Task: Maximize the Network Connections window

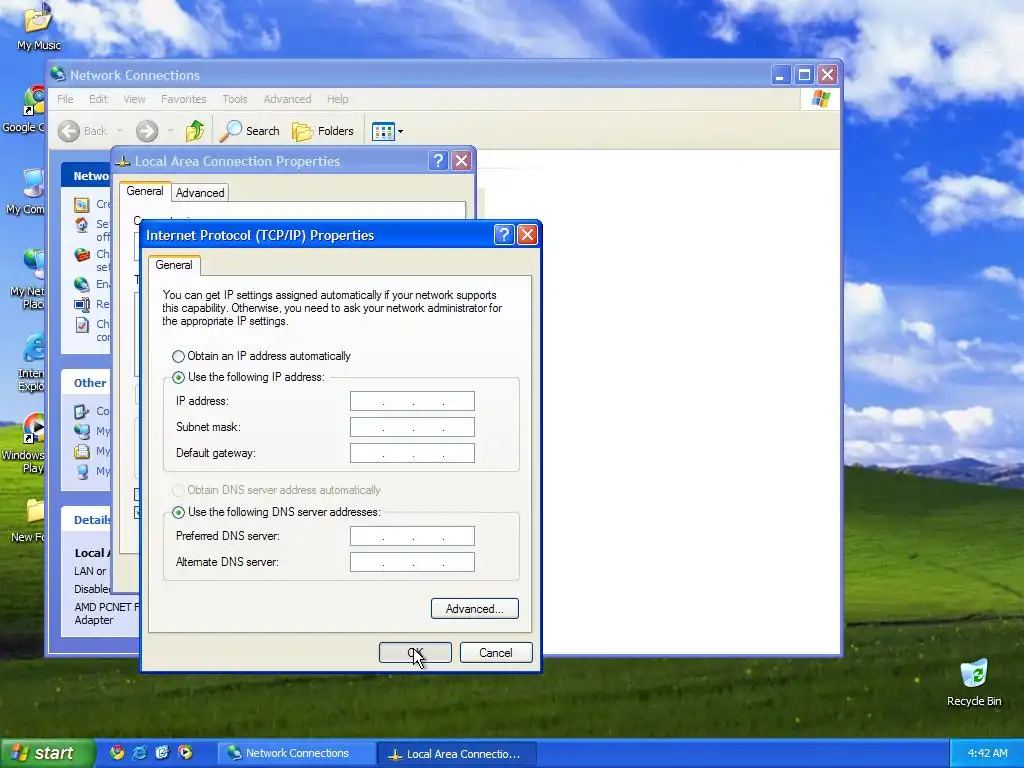Action: point(804,75)
